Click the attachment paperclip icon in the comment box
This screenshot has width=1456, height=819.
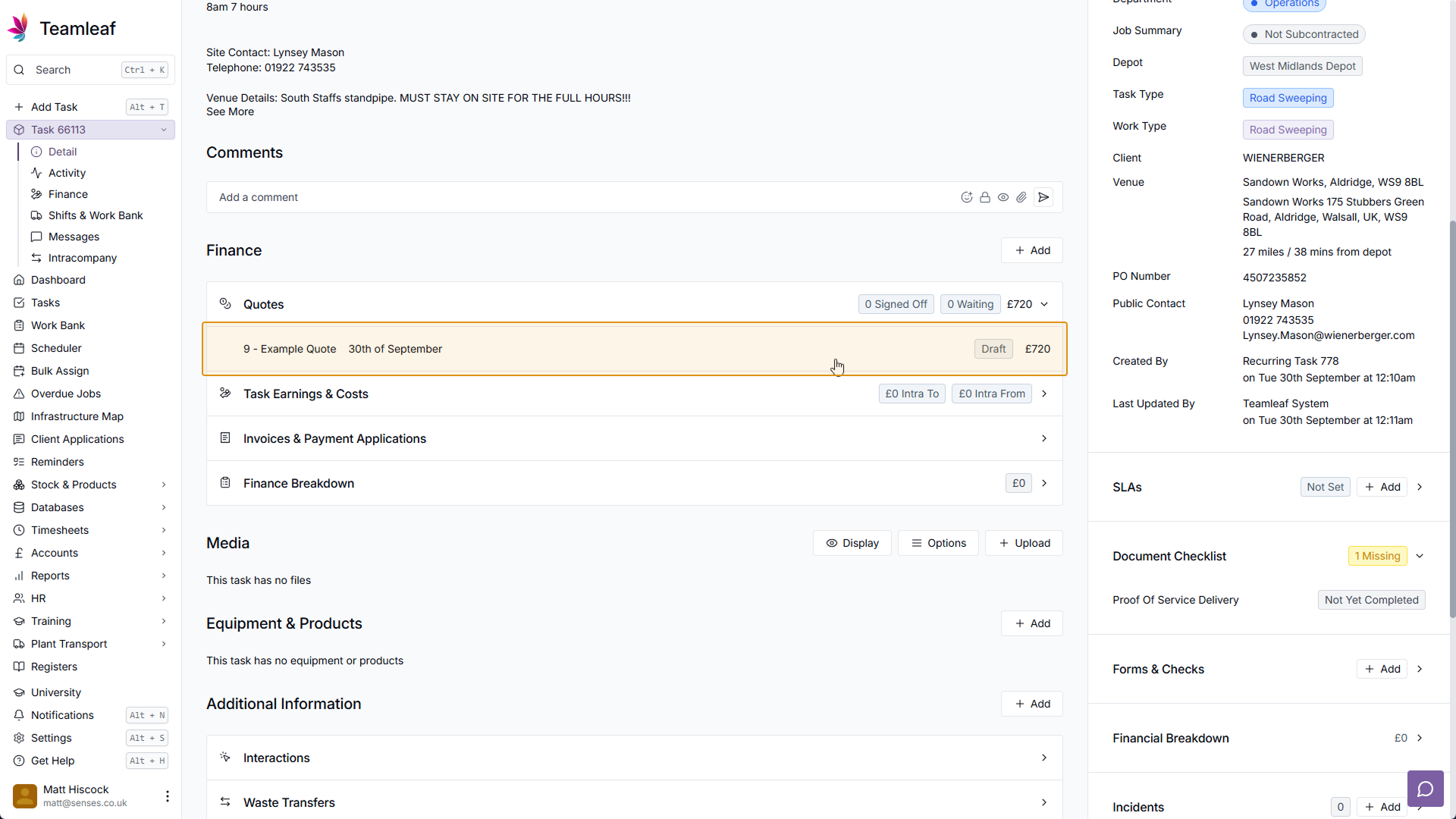coord(1021,197)
